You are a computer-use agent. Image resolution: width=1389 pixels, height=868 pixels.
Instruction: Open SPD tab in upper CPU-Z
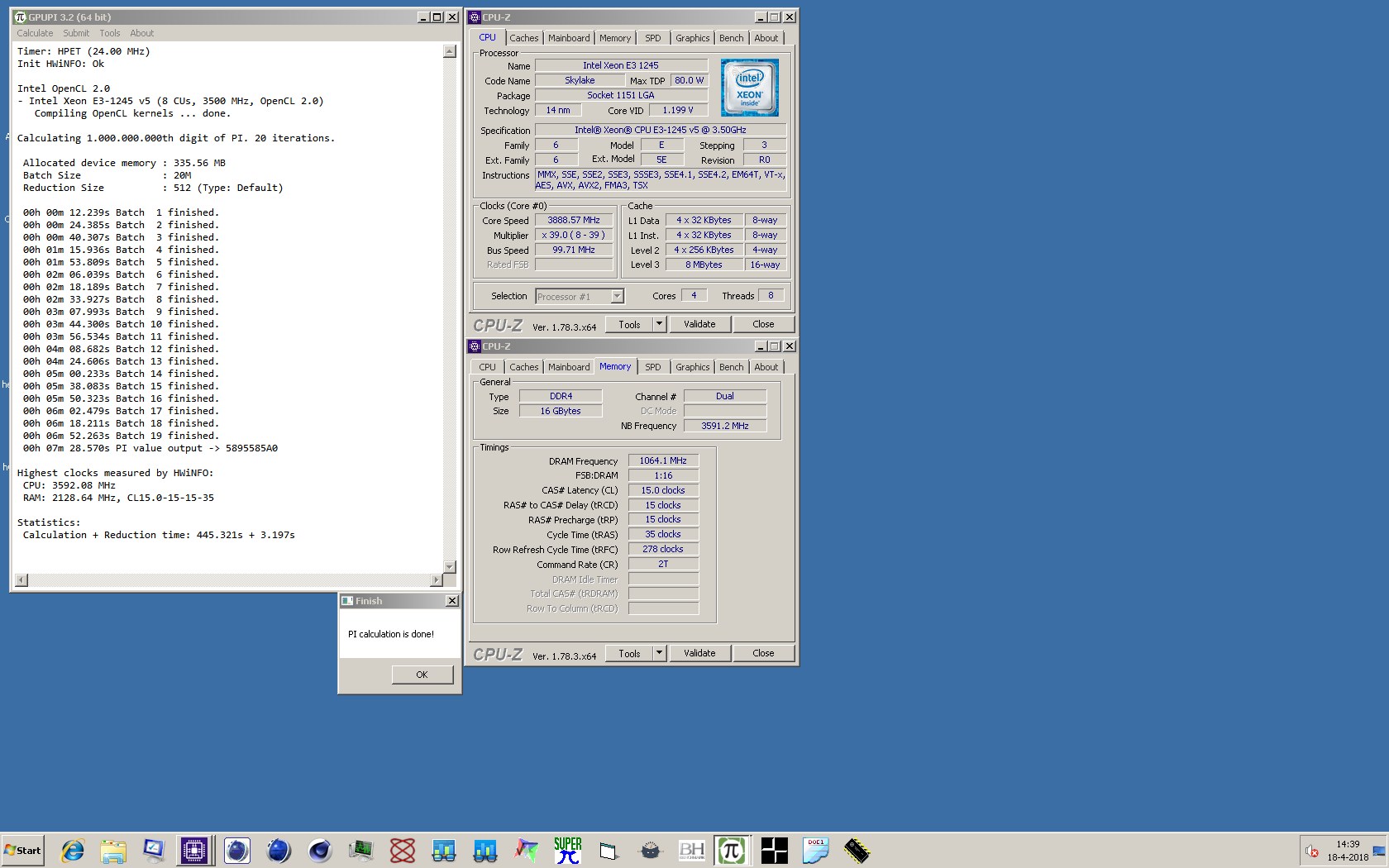pyautogui.click(x=653, y=38)
